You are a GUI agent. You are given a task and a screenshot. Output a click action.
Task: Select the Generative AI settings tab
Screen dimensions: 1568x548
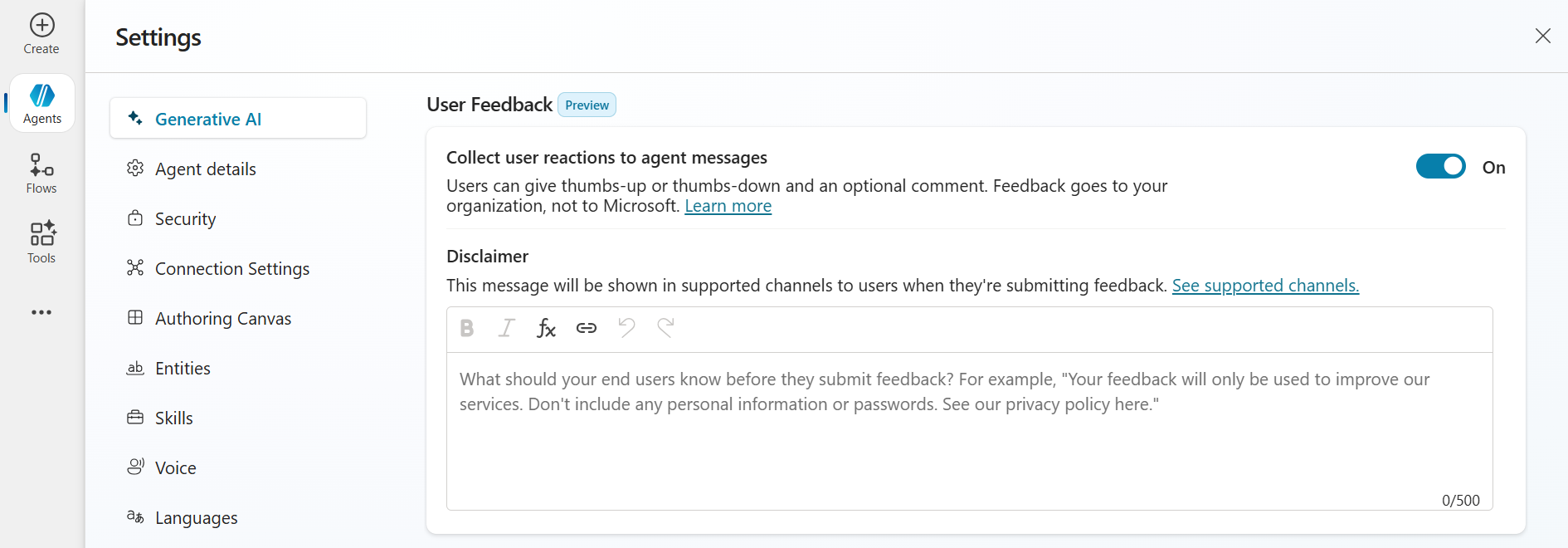tap(207, 118)
